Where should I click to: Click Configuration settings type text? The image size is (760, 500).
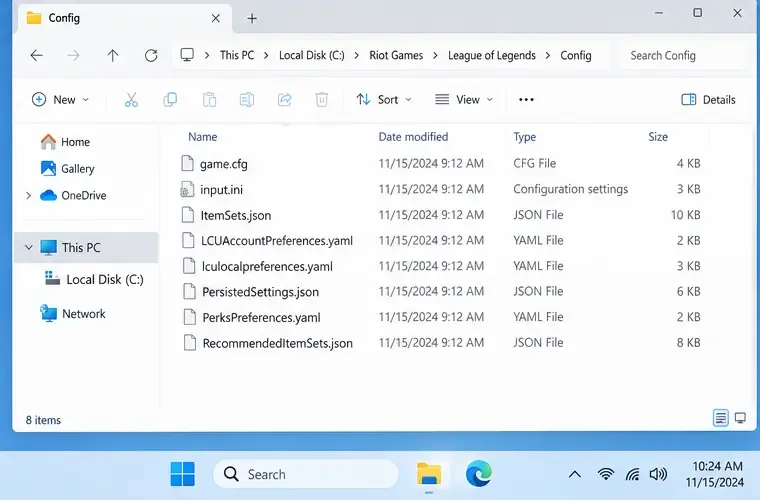pos(570,189)
